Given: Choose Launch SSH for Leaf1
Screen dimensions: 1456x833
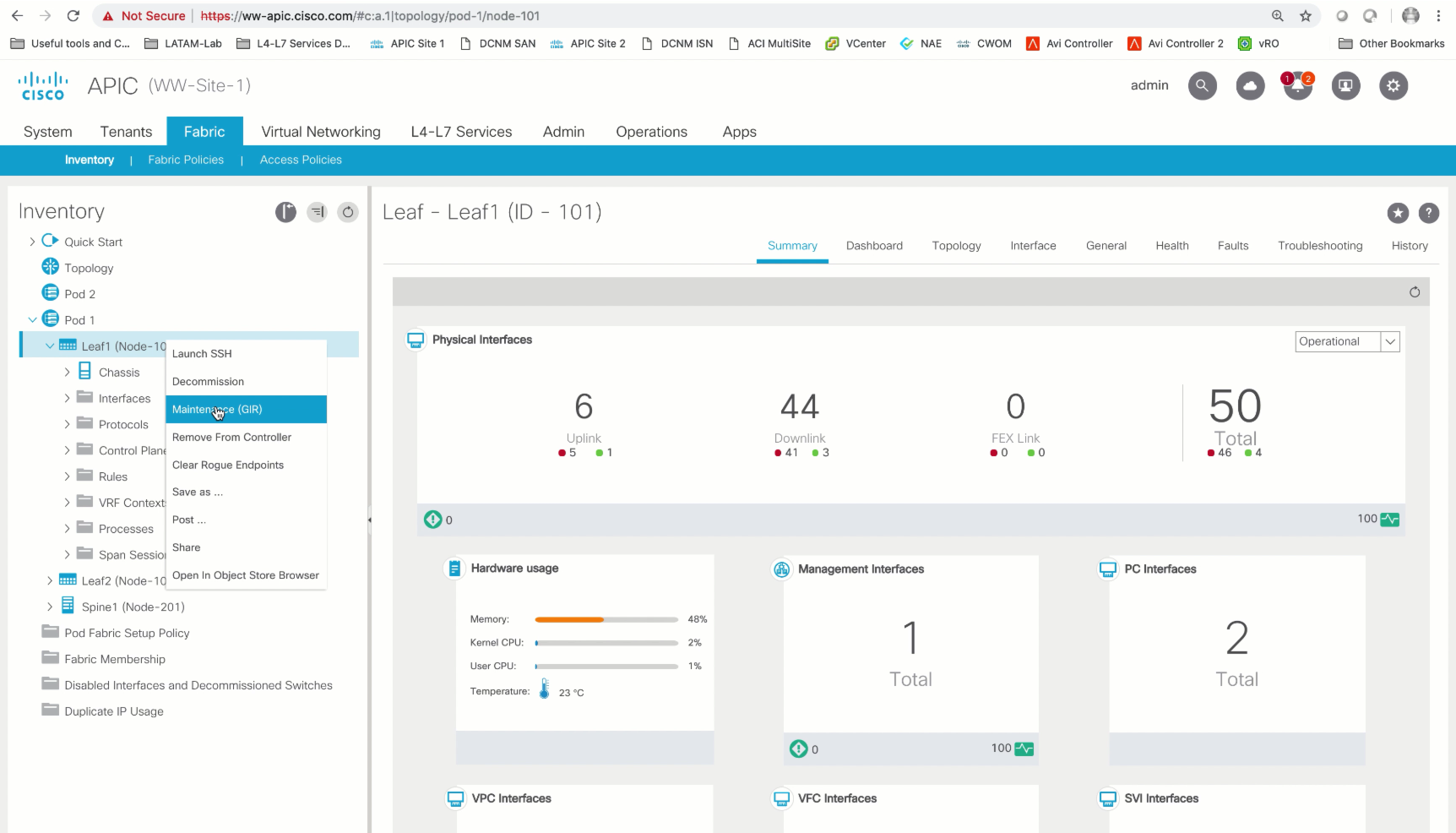Looking at the screenshot, I should click(202, 353).
